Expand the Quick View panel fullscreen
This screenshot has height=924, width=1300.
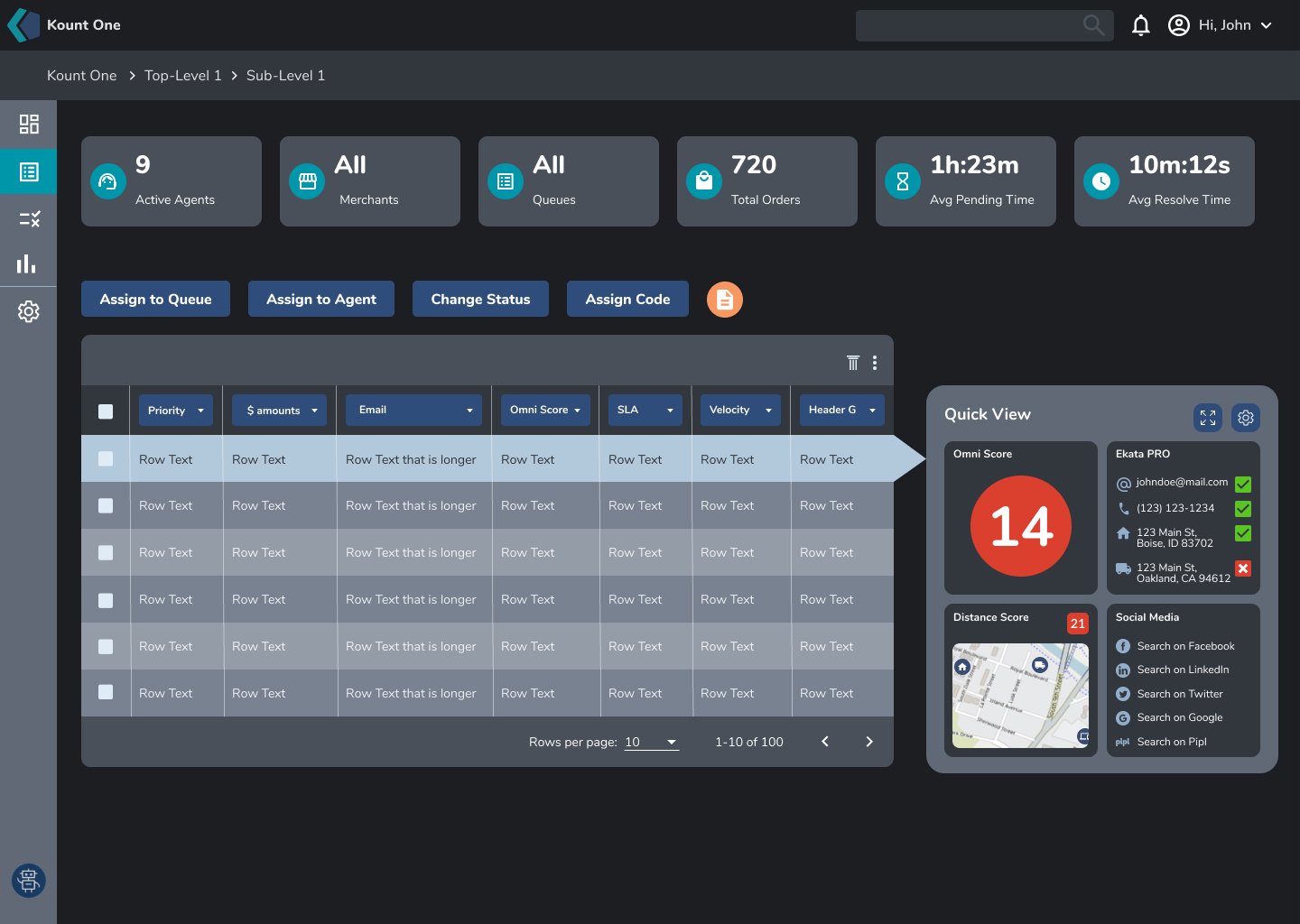coord(1208,418)
